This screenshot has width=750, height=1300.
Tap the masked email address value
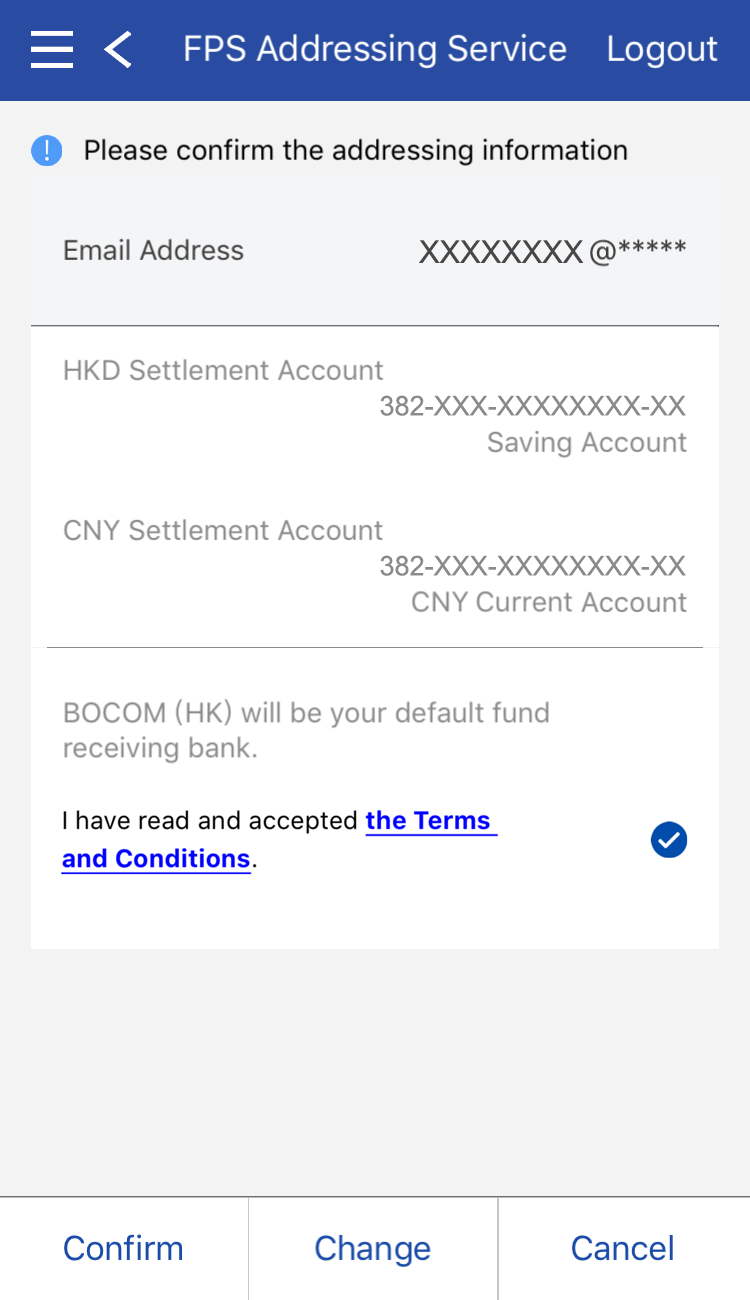point(552,251)
